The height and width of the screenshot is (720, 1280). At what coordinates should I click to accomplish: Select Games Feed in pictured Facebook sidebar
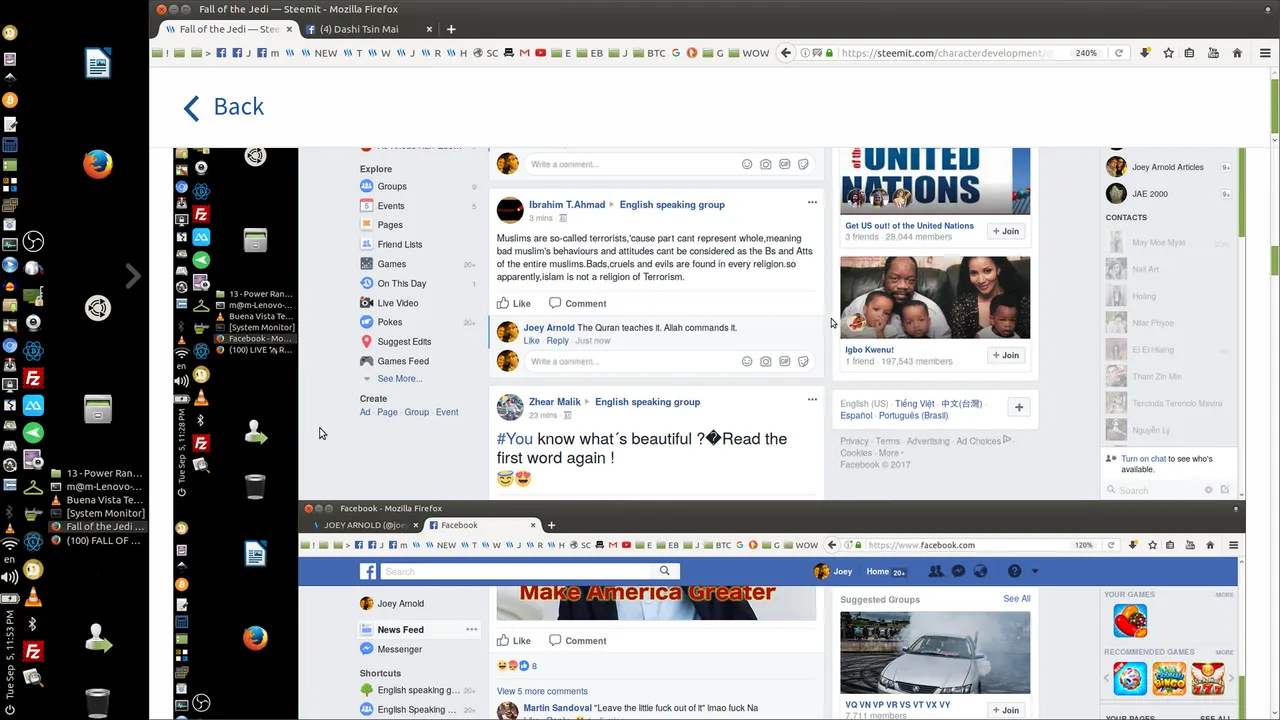point(394,361)
